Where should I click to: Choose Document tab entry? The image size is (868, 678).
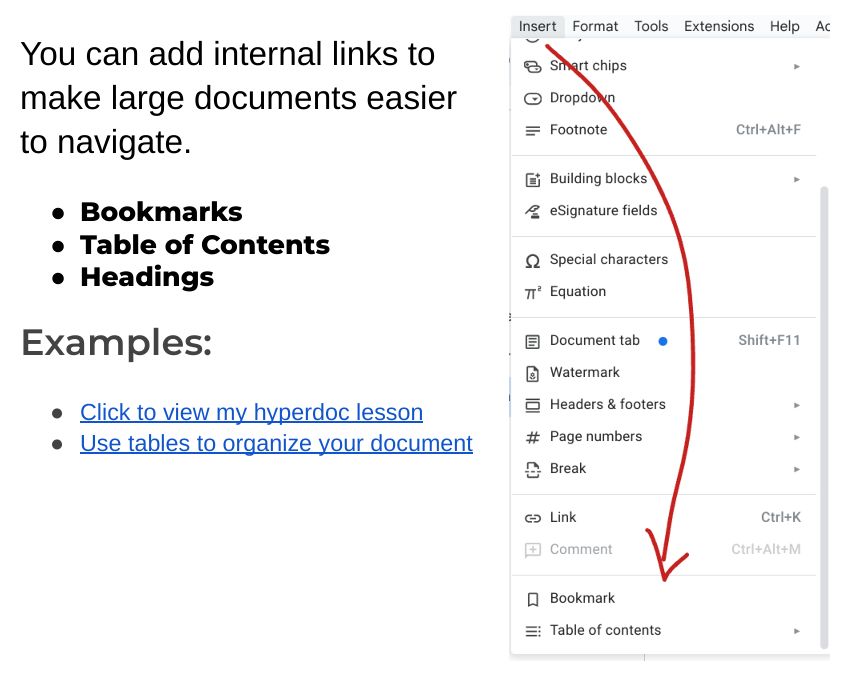pos(663,340)
